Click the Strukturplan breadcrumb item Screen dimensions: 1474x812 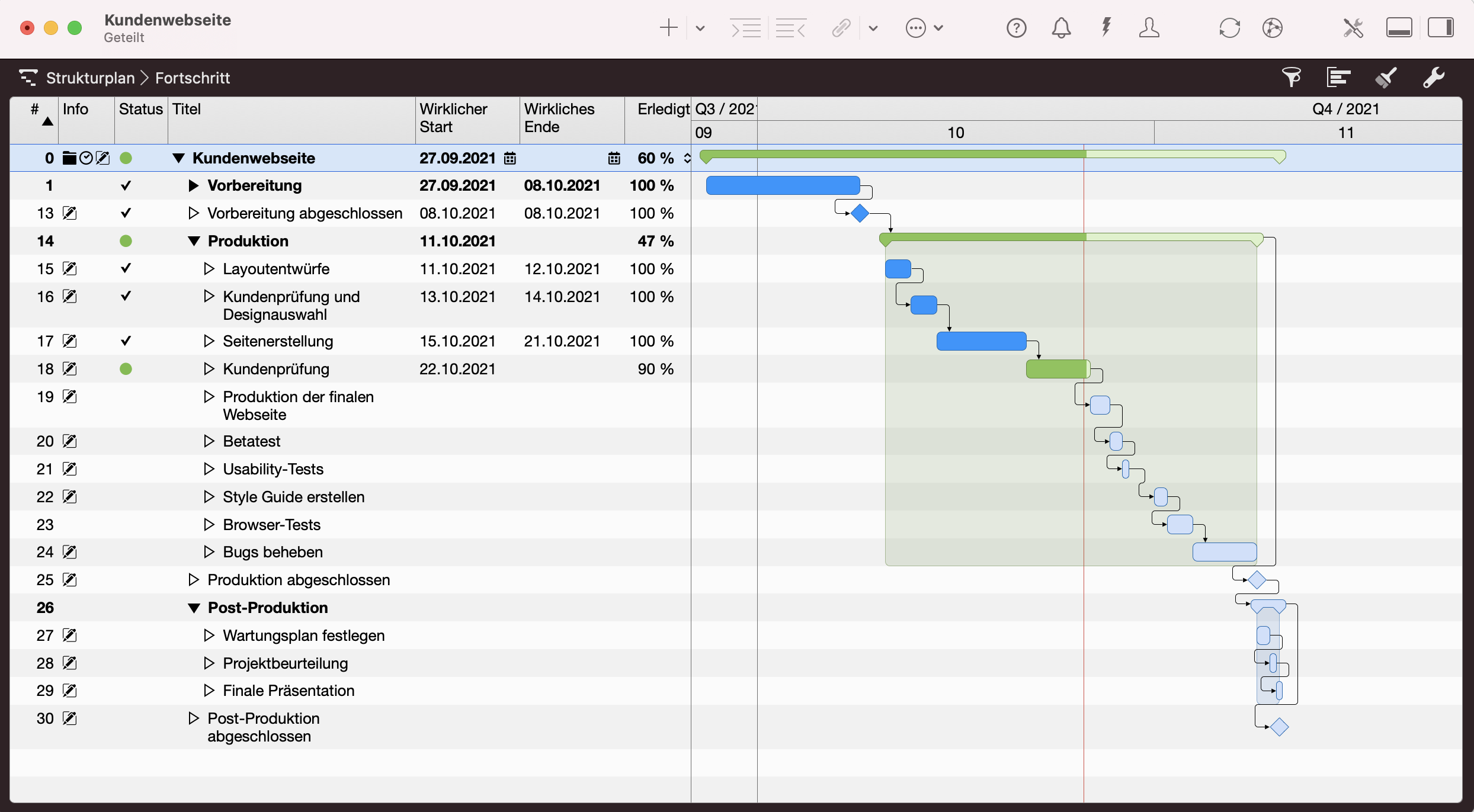(x=90, y=78)
